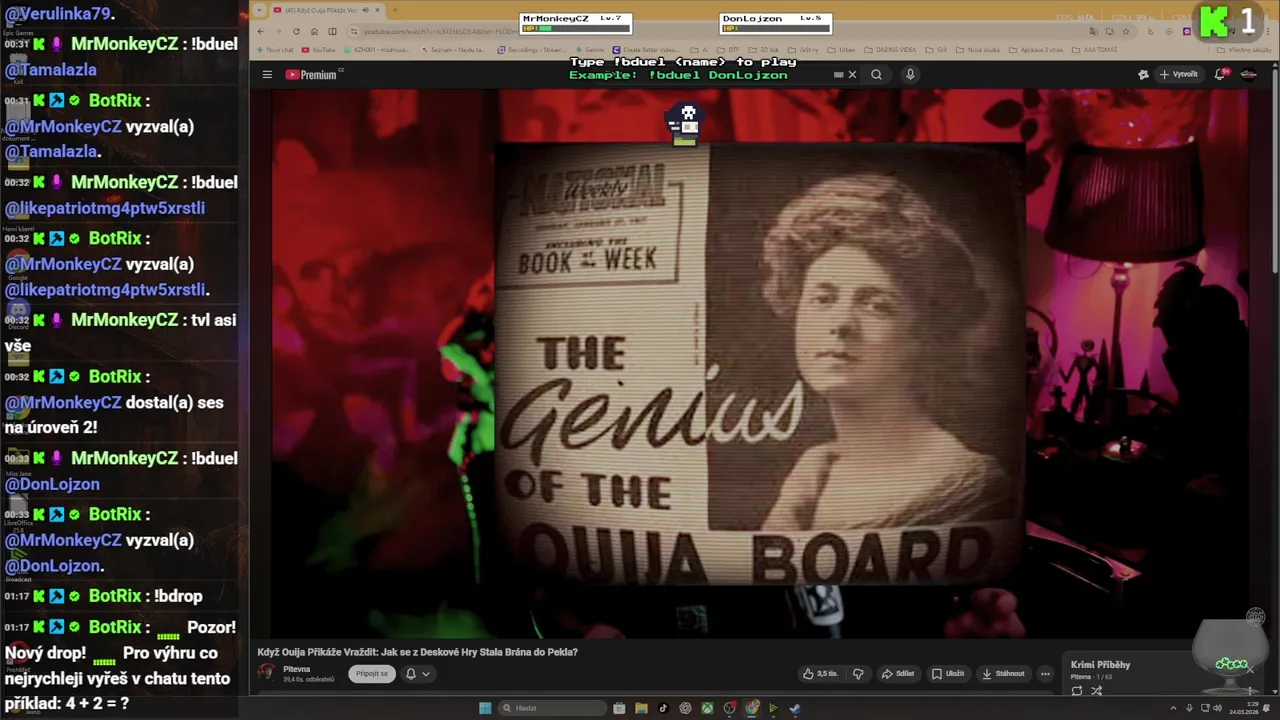This screenshot has height=720, width=1280.
Task: Open the Windows Start button
Action: tap(485, 708)
